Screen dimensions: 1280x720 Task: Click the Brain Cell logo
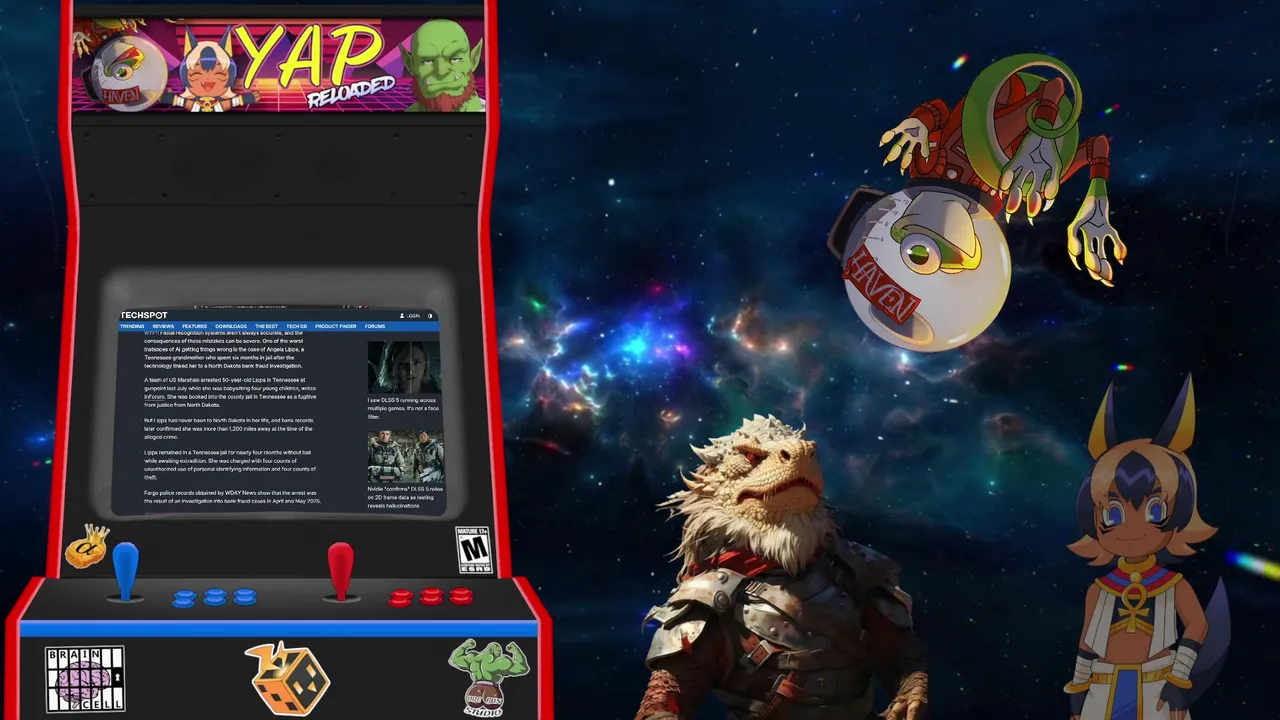(85, 679)
